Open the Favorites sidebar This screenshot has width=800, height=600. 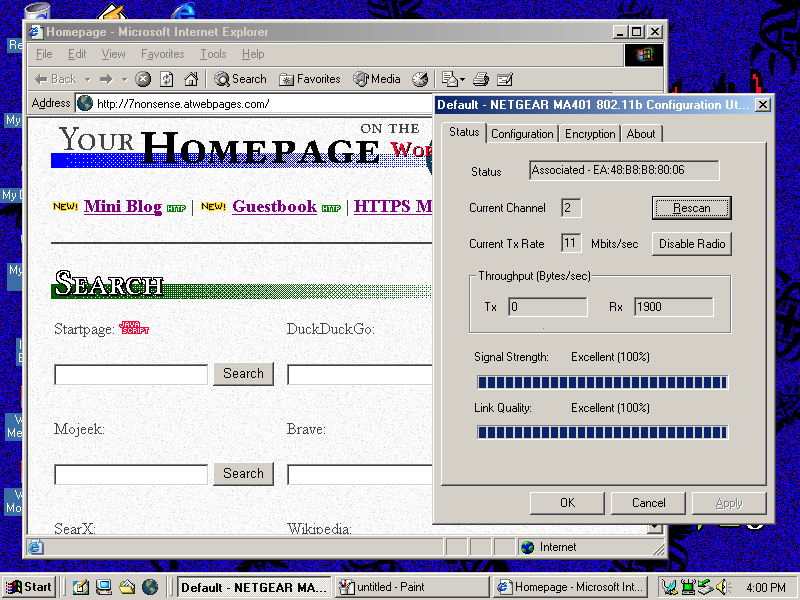point(308,79)
